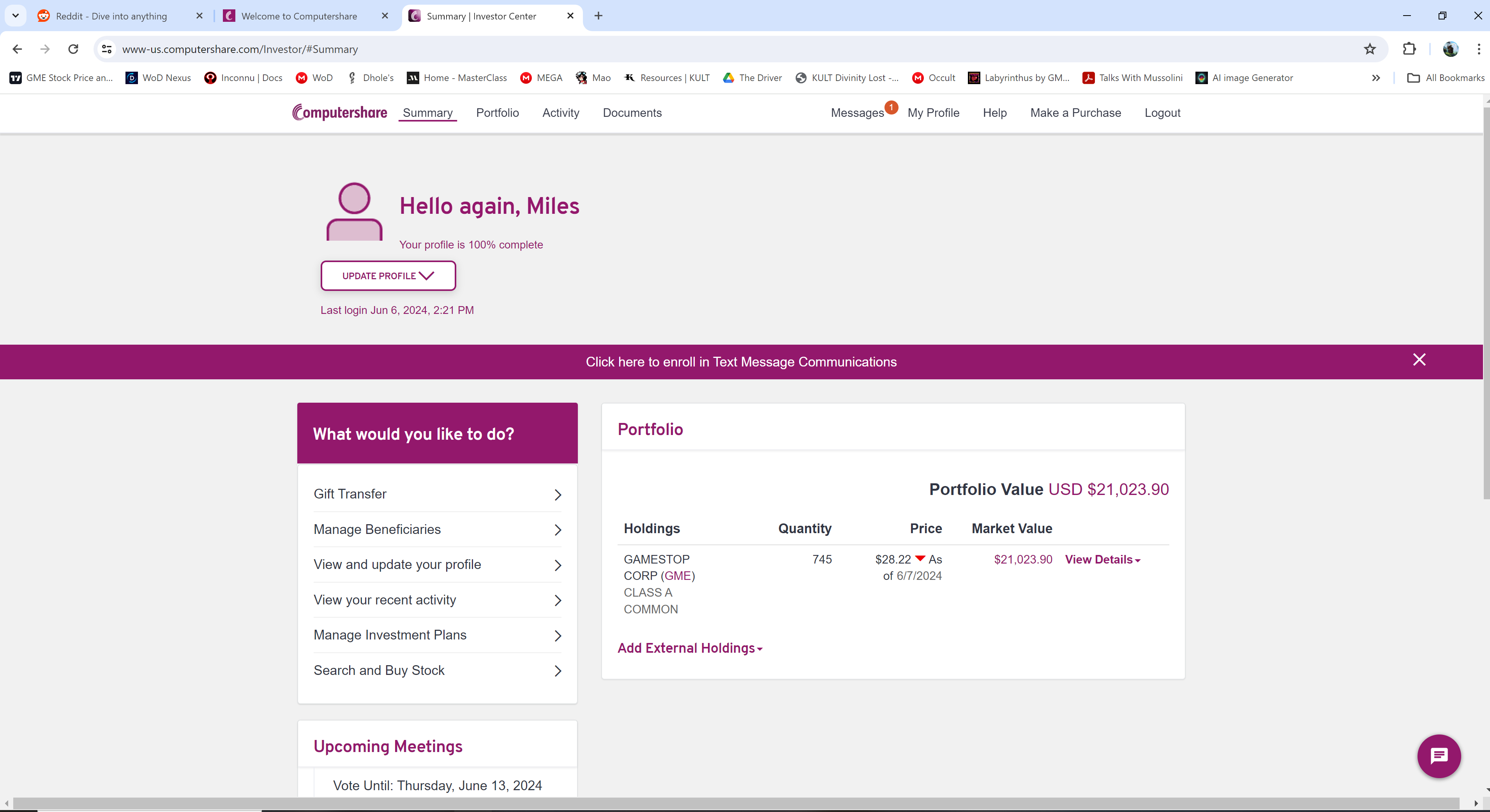Viewport: 1490px width, 812px height.
Task: Open Messages in the navigation
Action: [x=857, y=113]
